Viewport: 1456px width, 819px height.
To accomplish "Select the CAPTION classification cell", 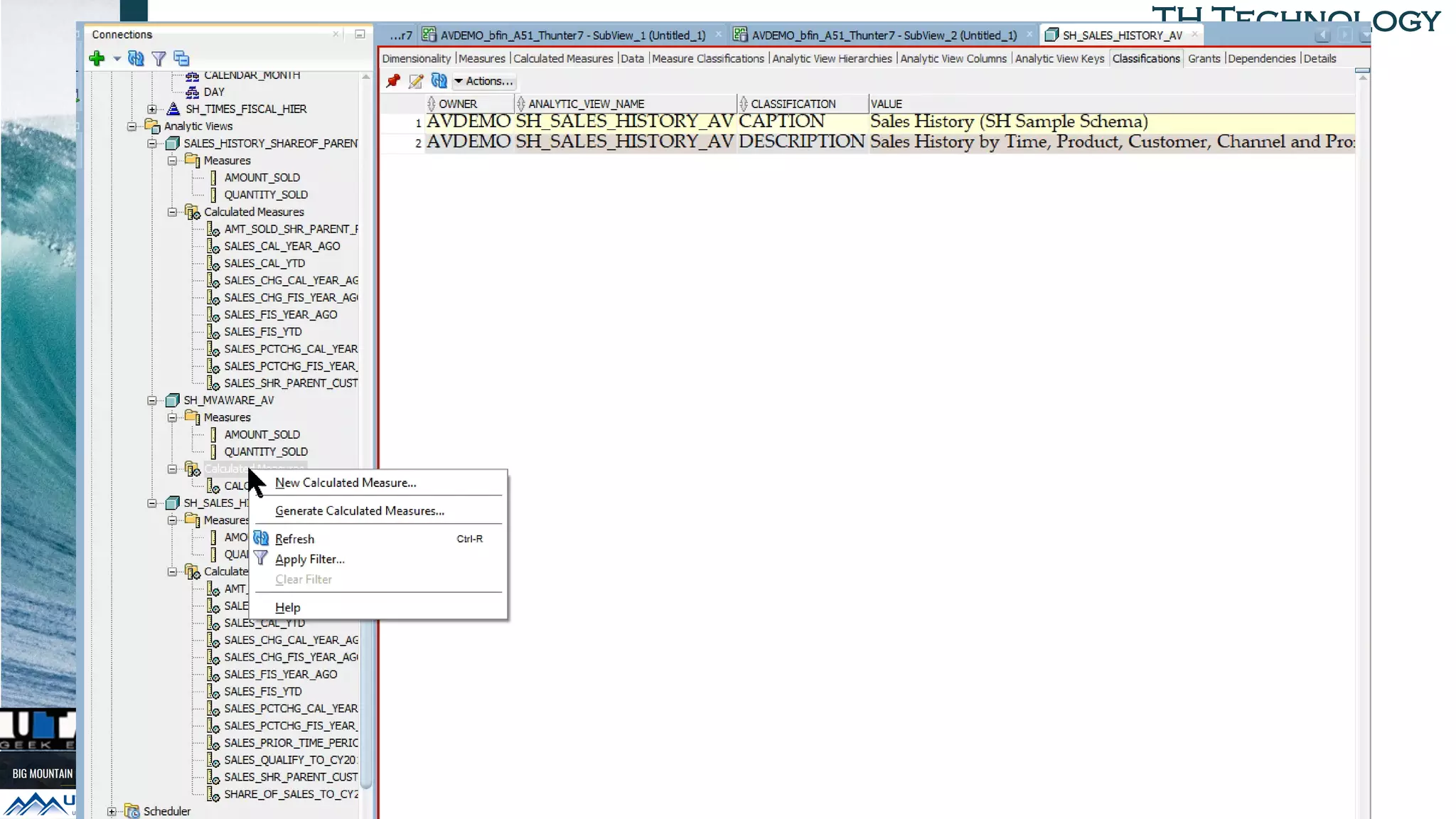I will click(803, 122).
